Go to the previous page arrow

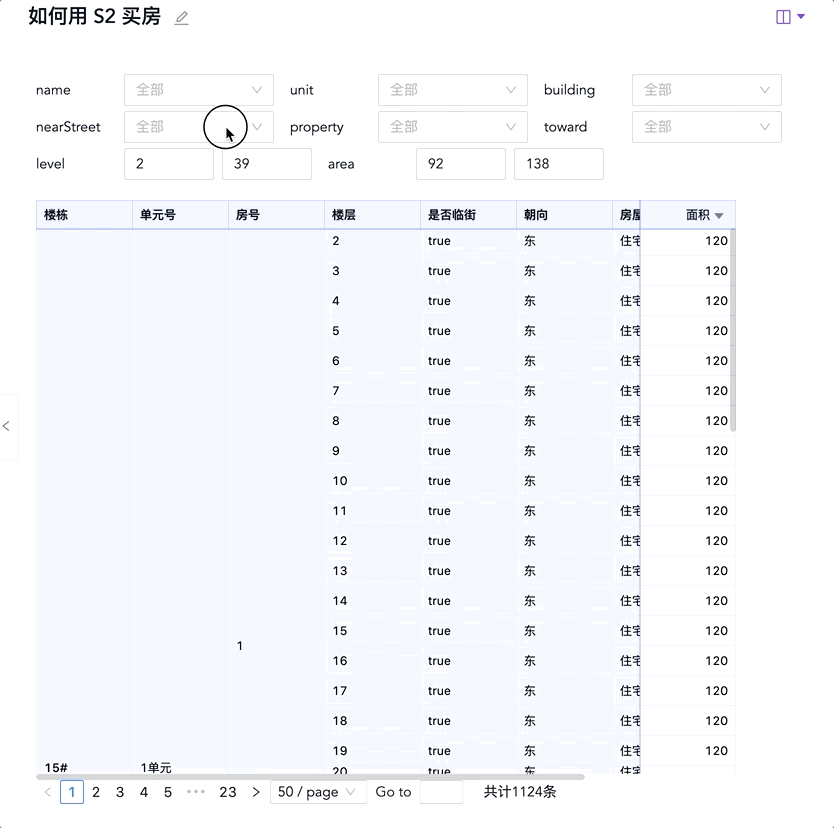tap(48, 792)
